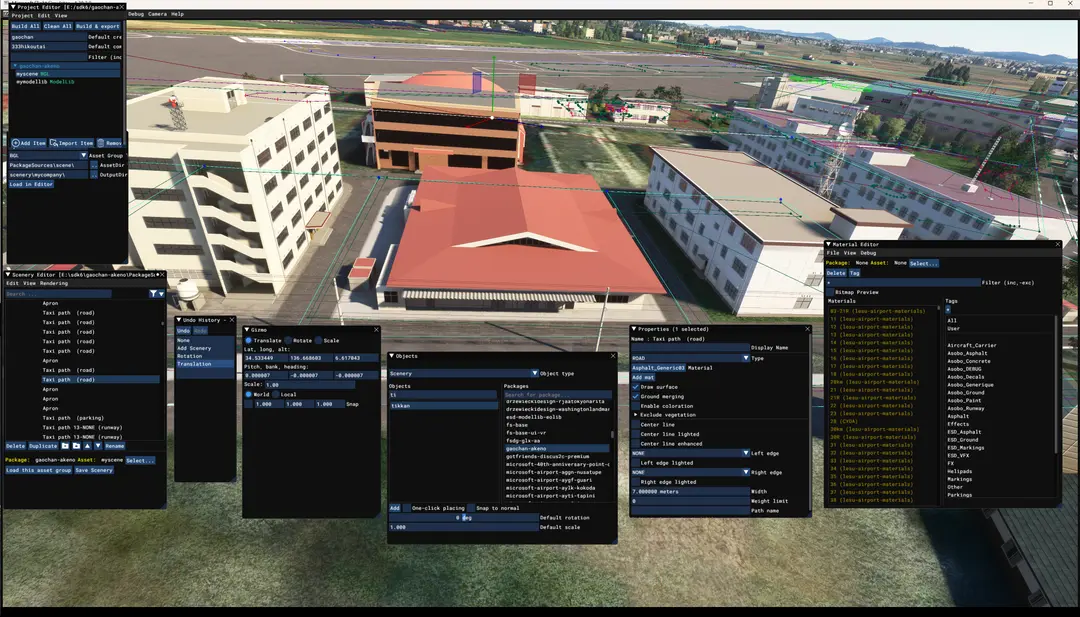
Task: Collapse the Project Editor window via title triangle
Action: click(x=13, y=7)
